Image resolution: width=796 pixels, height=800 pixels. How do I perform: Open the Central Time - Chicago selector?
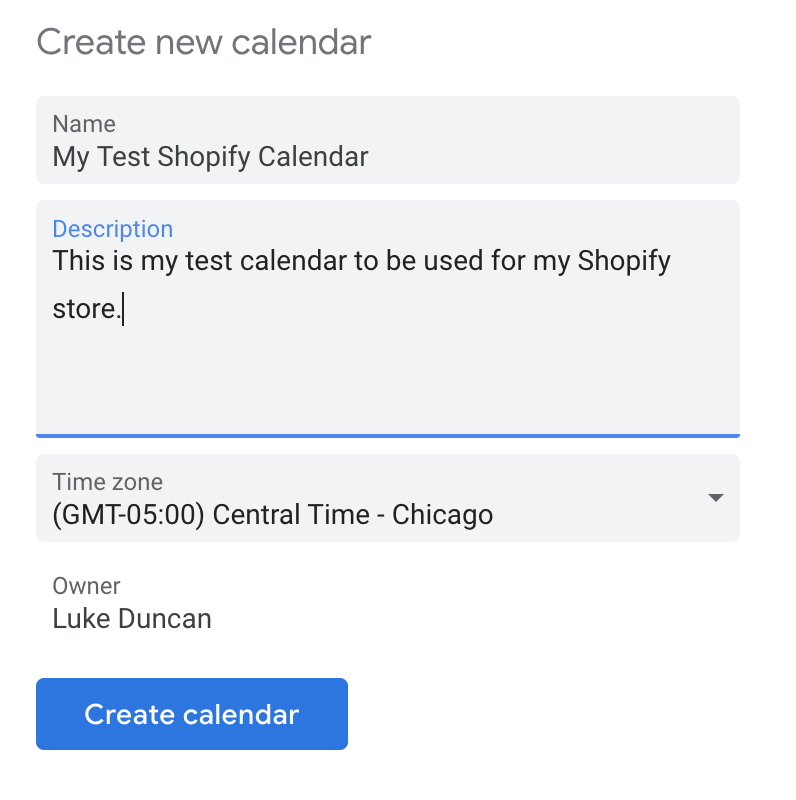tap(387, 498)
